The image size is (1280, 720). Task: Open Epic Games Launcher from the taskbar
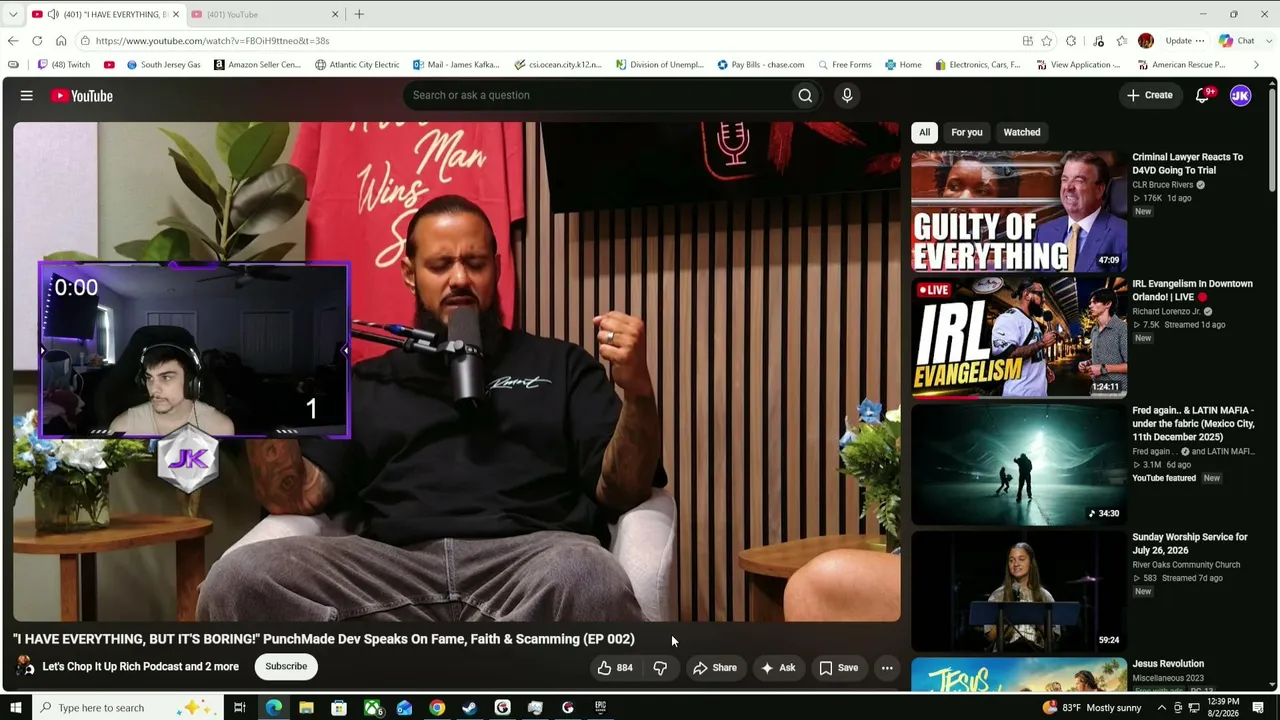coord(600,708)
